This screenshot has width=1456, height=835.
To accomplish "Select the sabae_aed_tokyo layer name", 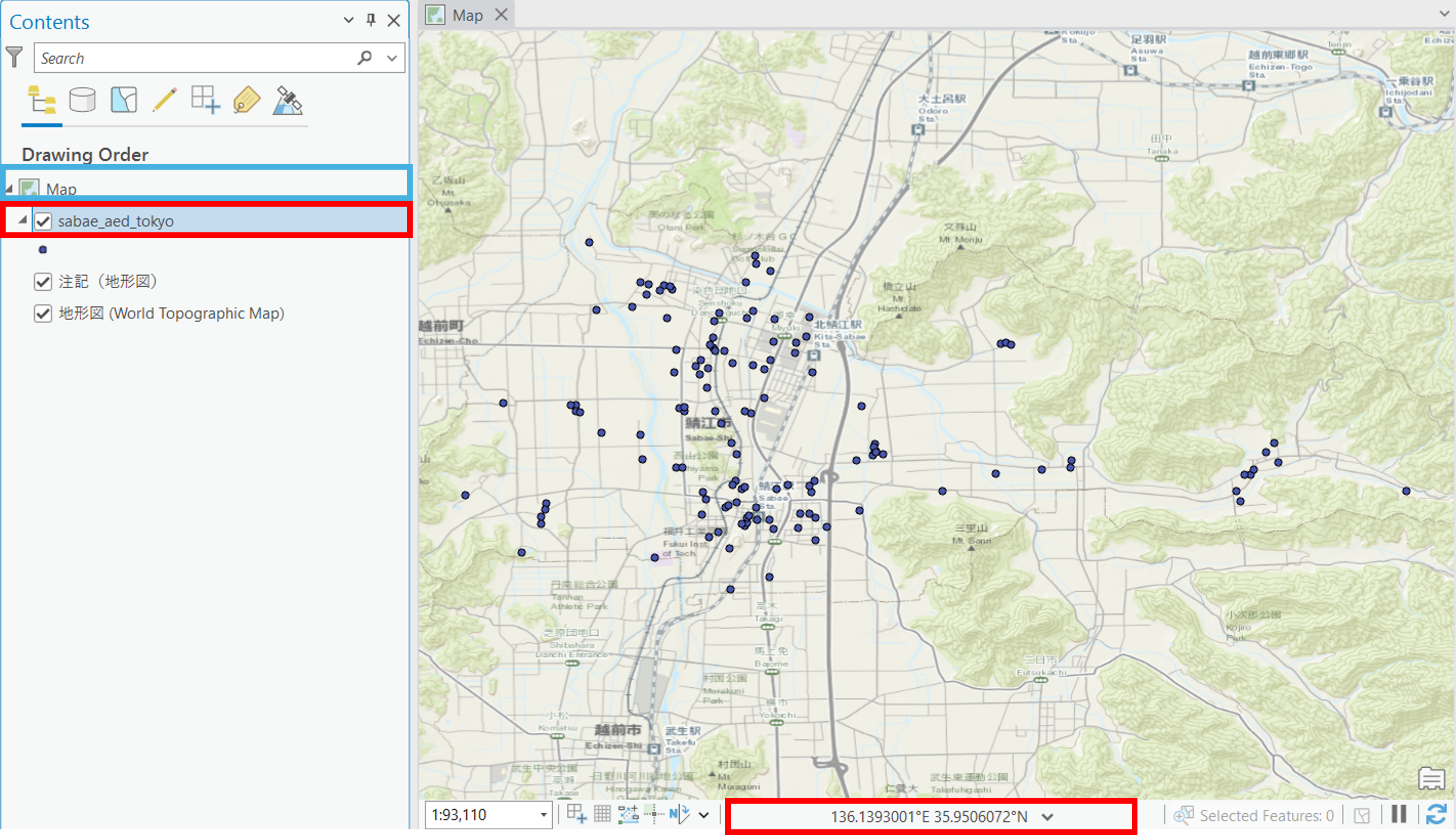I will [116, 222].
